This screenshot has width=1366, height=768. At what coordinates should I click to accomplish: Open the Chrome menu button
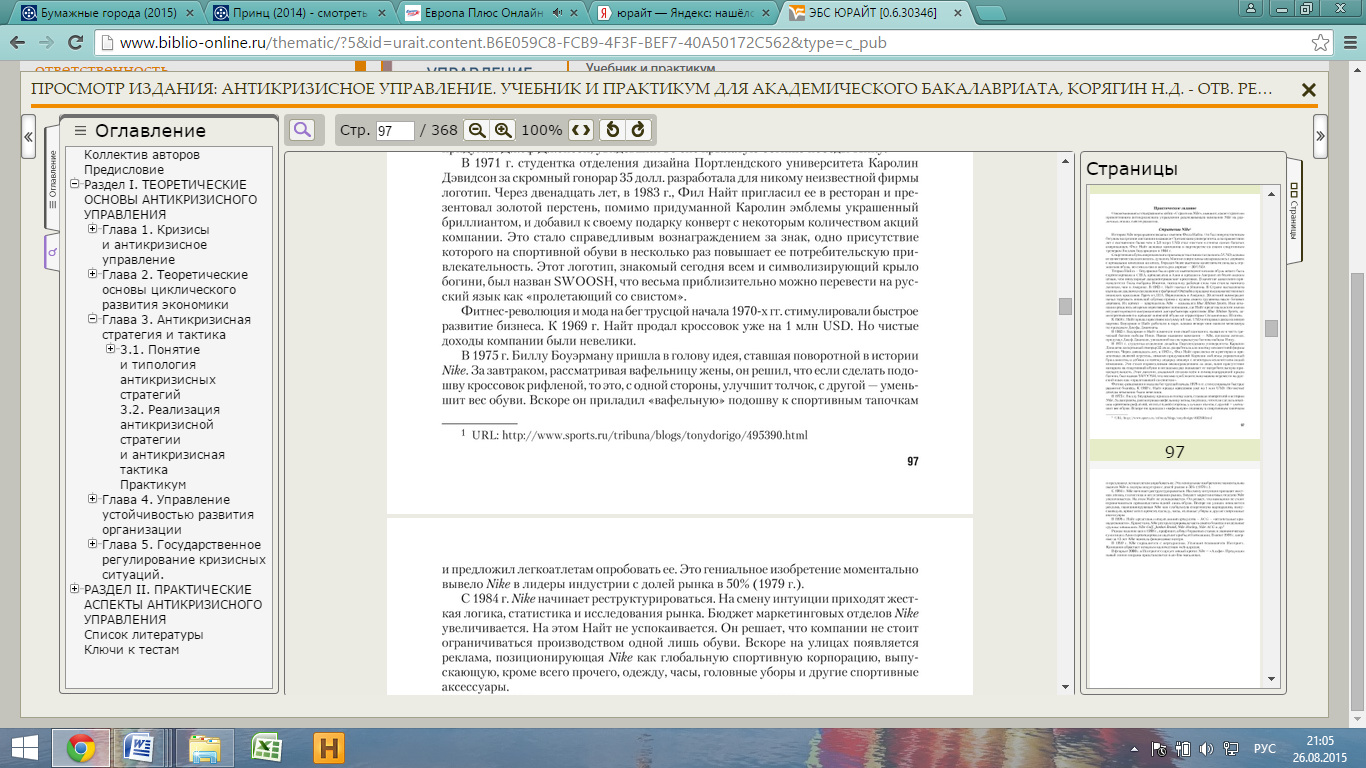pos(1349,44)
